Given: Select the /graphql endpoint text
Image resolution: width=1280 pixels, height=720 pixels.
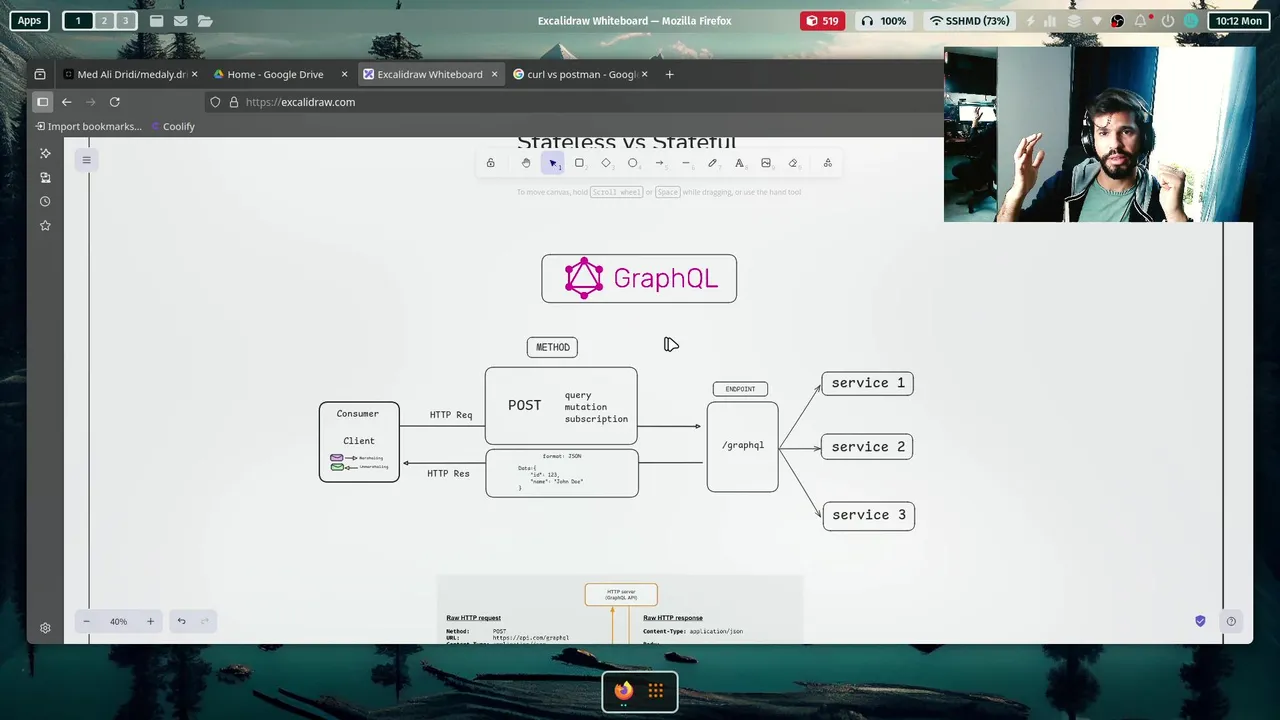Looking at the screenshot, I should 743,446.
